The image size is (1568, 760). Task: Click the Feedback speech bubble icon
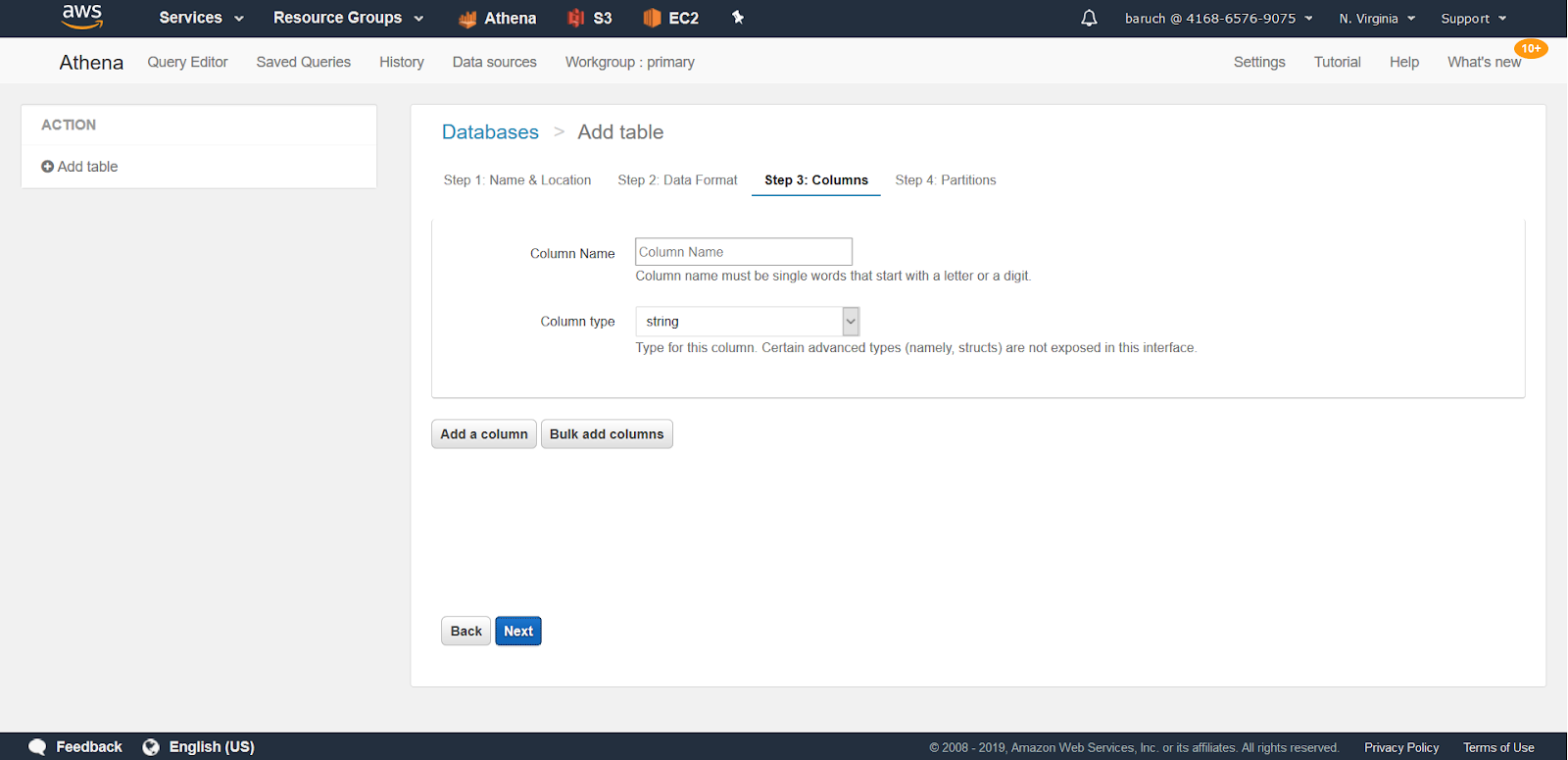[37, 747]
